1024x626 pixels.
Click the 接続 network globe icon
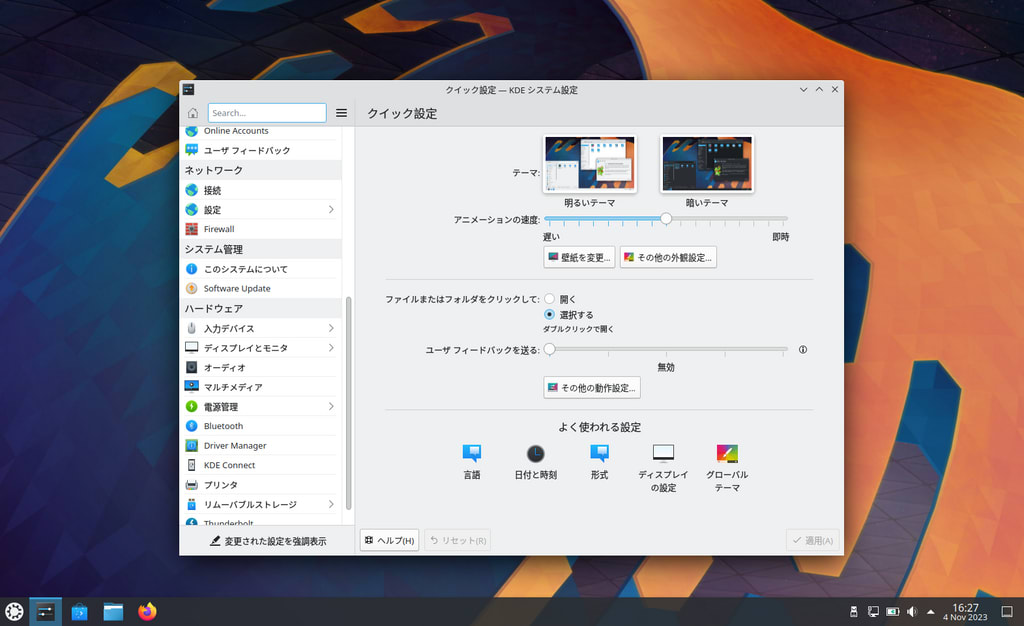pos(191,190)
